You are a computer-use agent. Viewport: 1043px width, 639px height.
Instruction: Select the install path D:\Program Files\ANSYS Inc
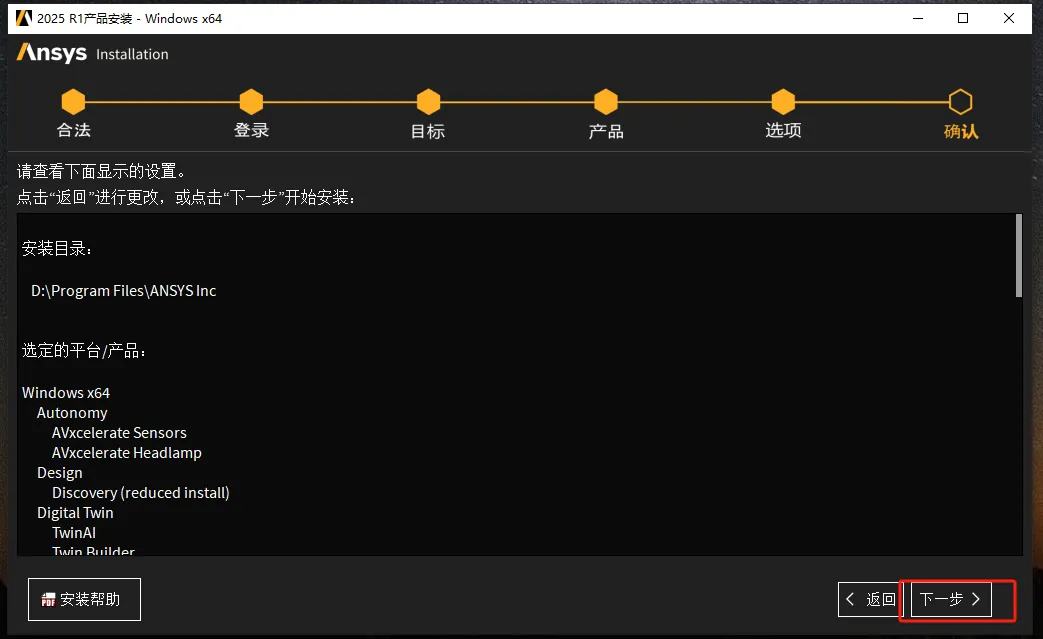(124, 291)
